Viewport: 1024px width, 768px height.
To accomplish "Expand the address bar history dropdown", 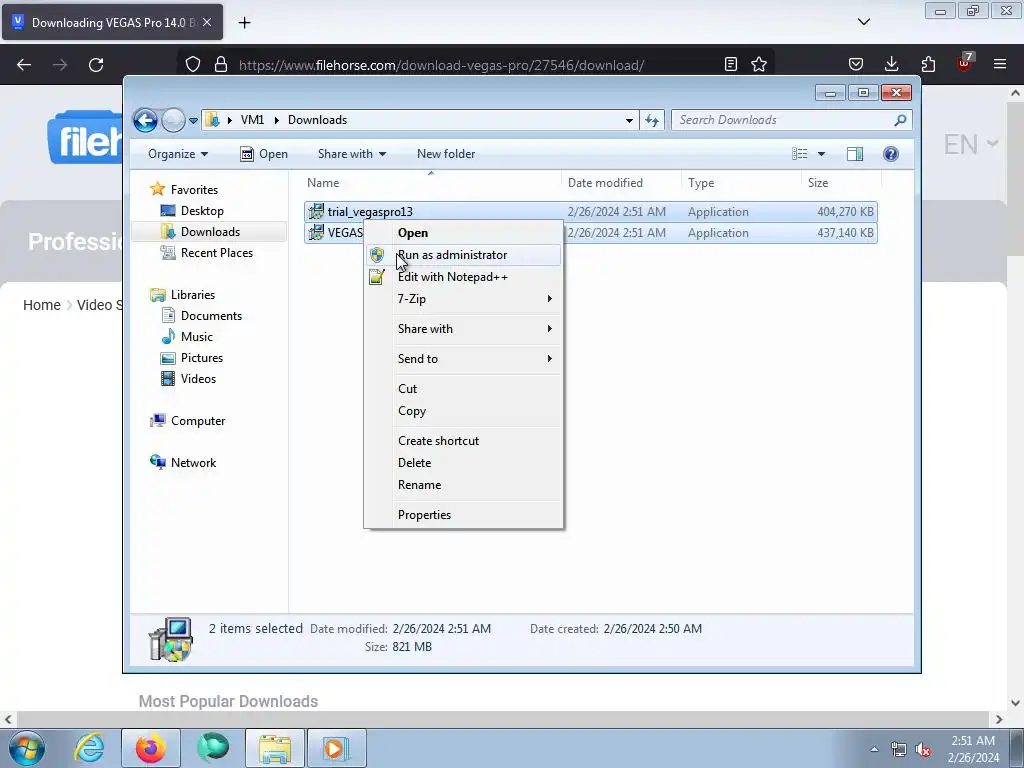I will click(629, 120).
